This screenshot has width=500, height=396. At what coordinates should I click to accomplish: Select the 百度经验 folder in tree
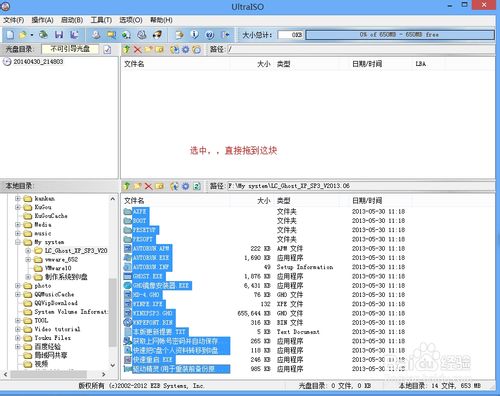(48, 347)
